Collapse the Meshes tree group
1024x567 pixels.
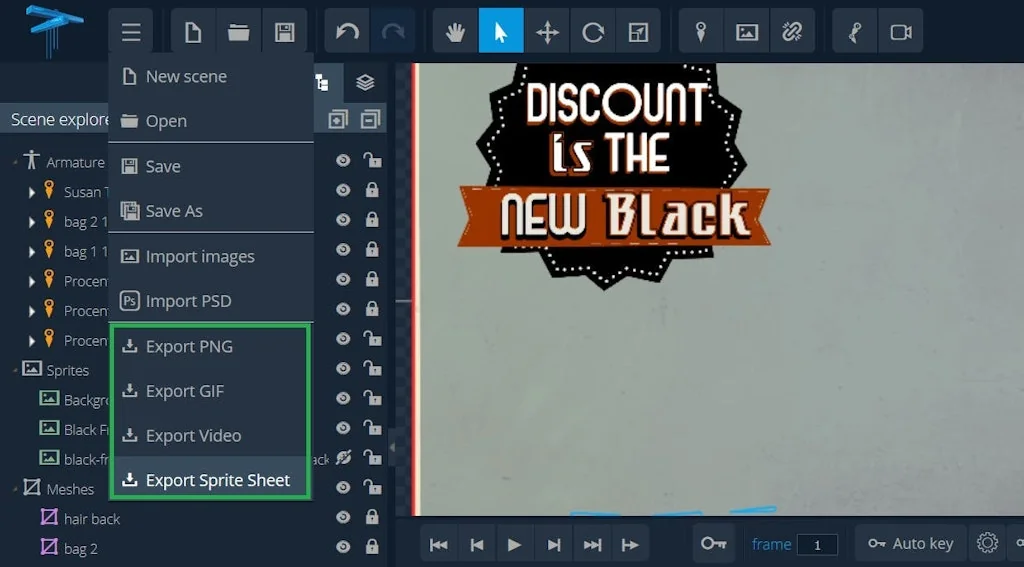16,489
